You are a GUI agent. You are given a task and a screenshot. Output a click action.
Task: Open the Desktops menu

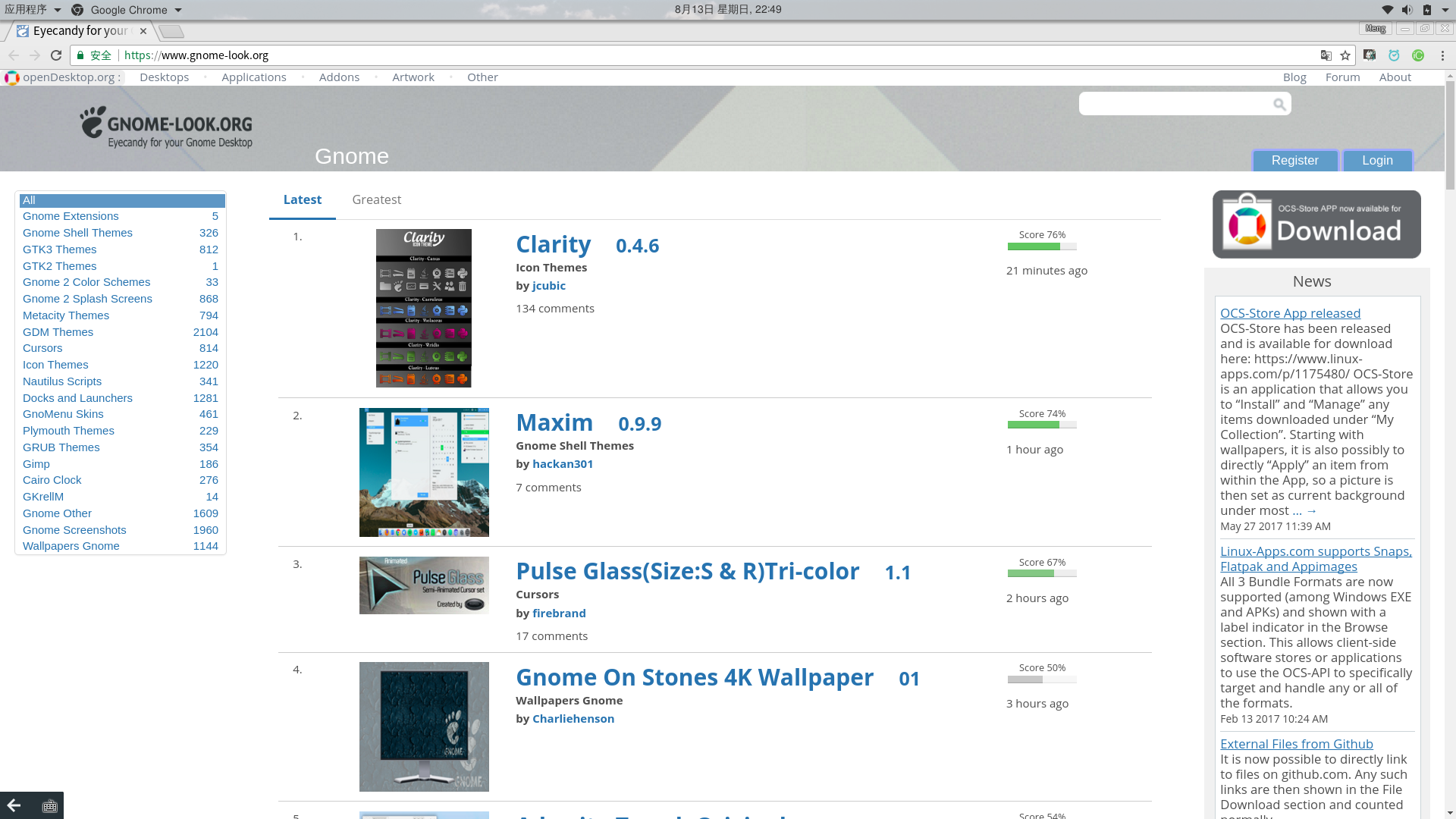pyautogui.click(x=164, y=77)
